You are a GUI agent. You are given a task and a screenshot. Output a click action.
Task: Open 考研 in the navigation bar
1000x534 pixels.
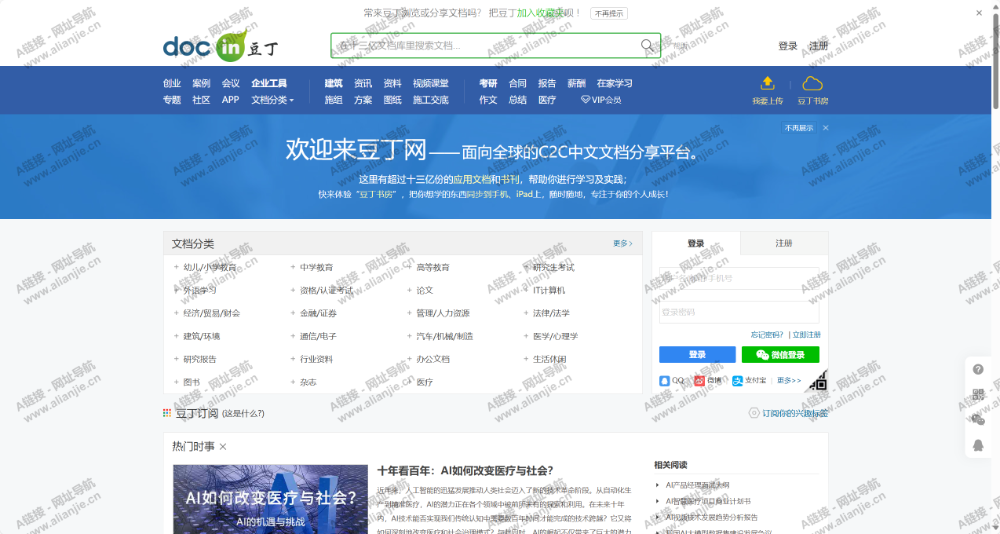click(x=488, y=83)
